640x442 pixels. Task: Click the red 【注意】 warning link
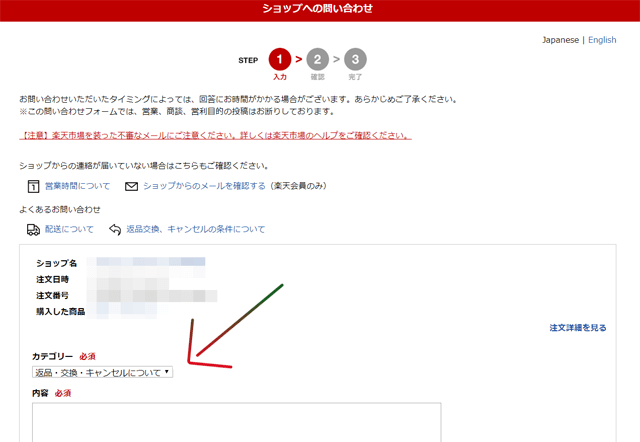(x=215, y=135)
